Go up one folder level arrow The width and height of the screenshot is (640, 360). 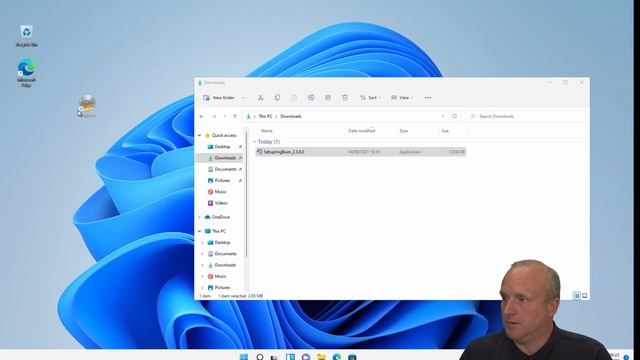[x=235, y=116]
